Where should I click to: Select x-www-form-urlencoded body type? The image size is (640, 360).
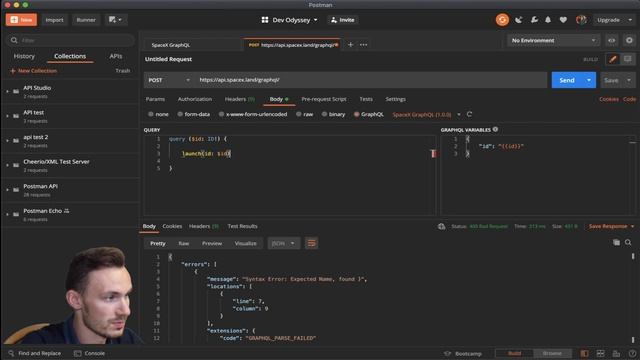253,114
